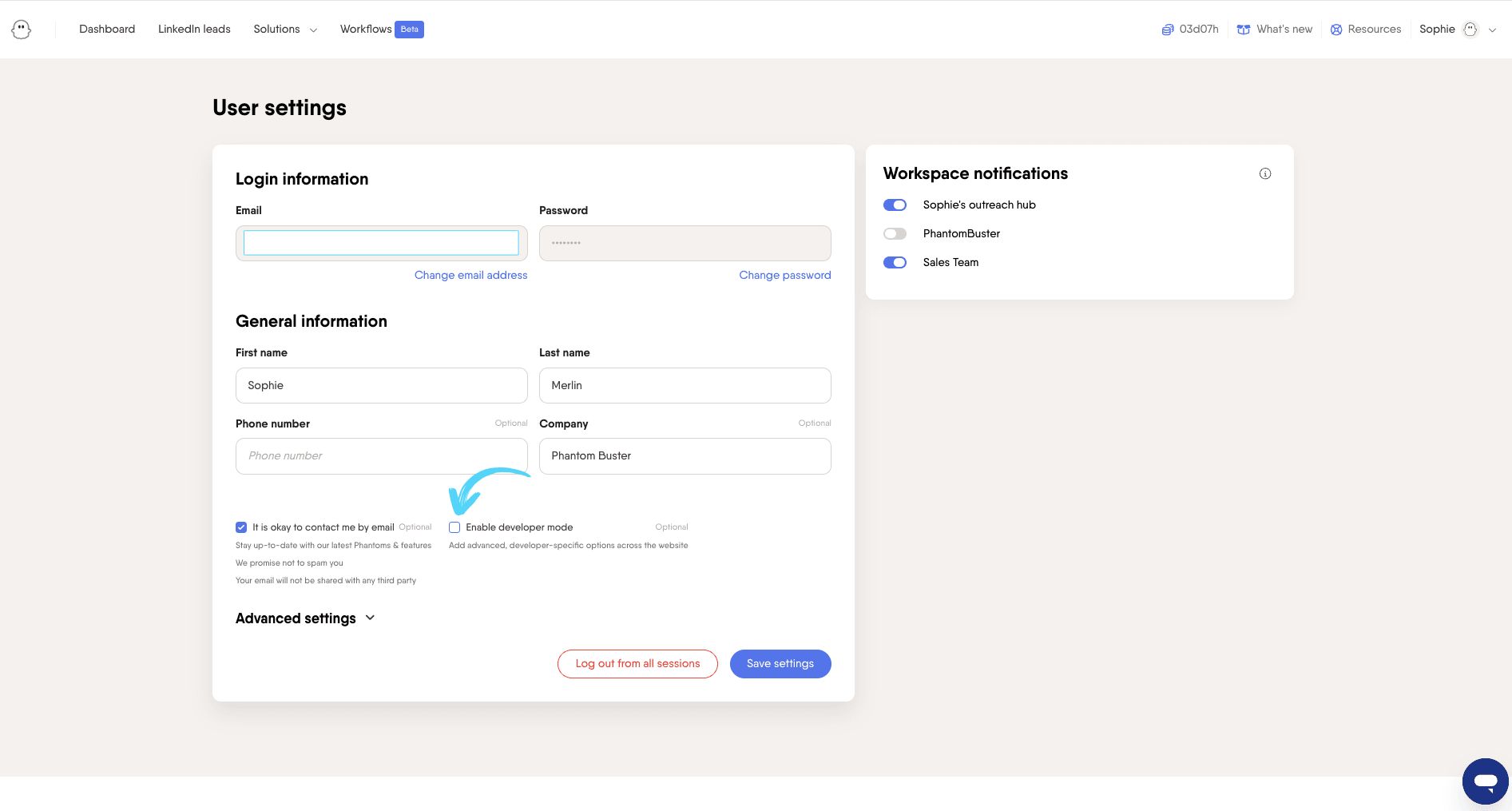Click First name field containing Sophie
Screen dimensions: 1512x811
click(382, 385)
